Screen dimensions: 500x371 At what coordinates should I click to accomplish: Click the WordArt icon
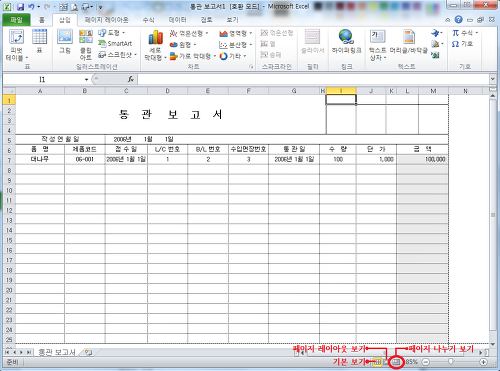pos(435,33)
